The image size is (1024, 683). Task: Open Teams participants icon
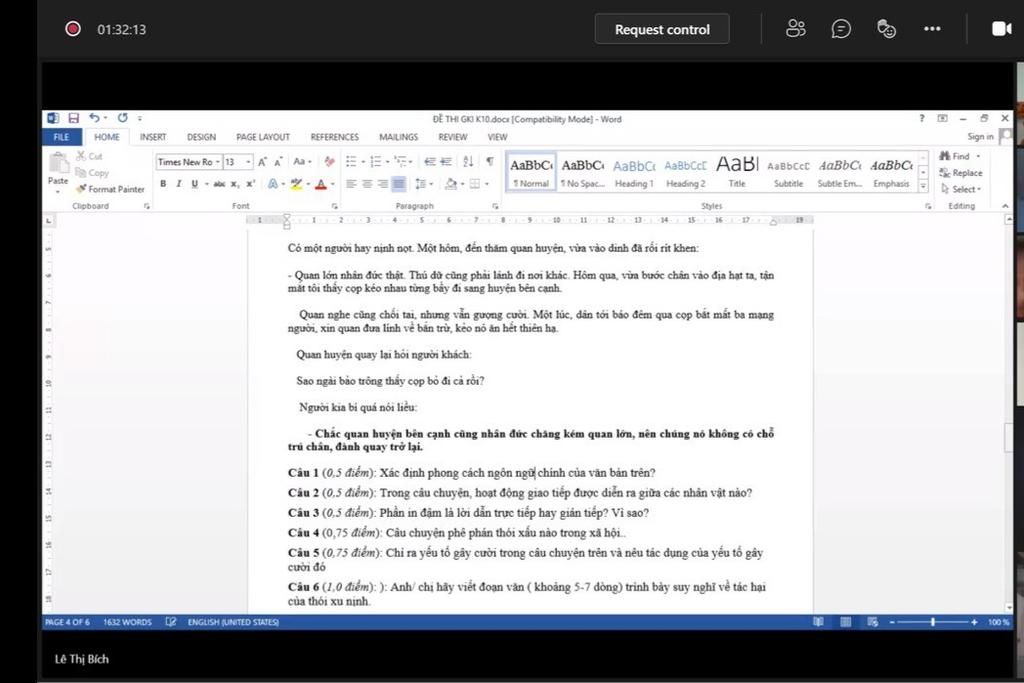tap(795, 29)
